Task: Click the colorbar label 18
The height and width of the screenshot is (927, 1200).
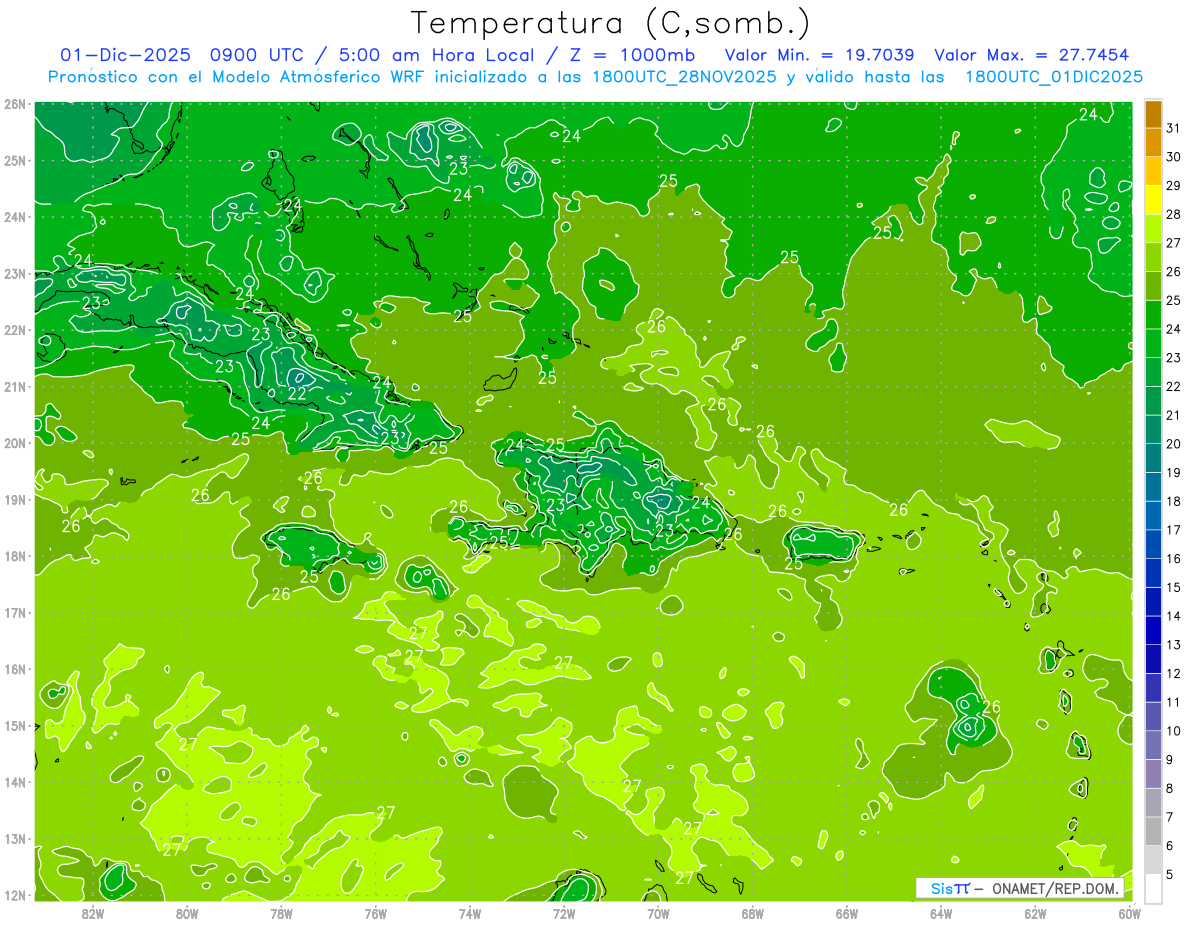Action: pyautogui.click(x=1174, y=501)
